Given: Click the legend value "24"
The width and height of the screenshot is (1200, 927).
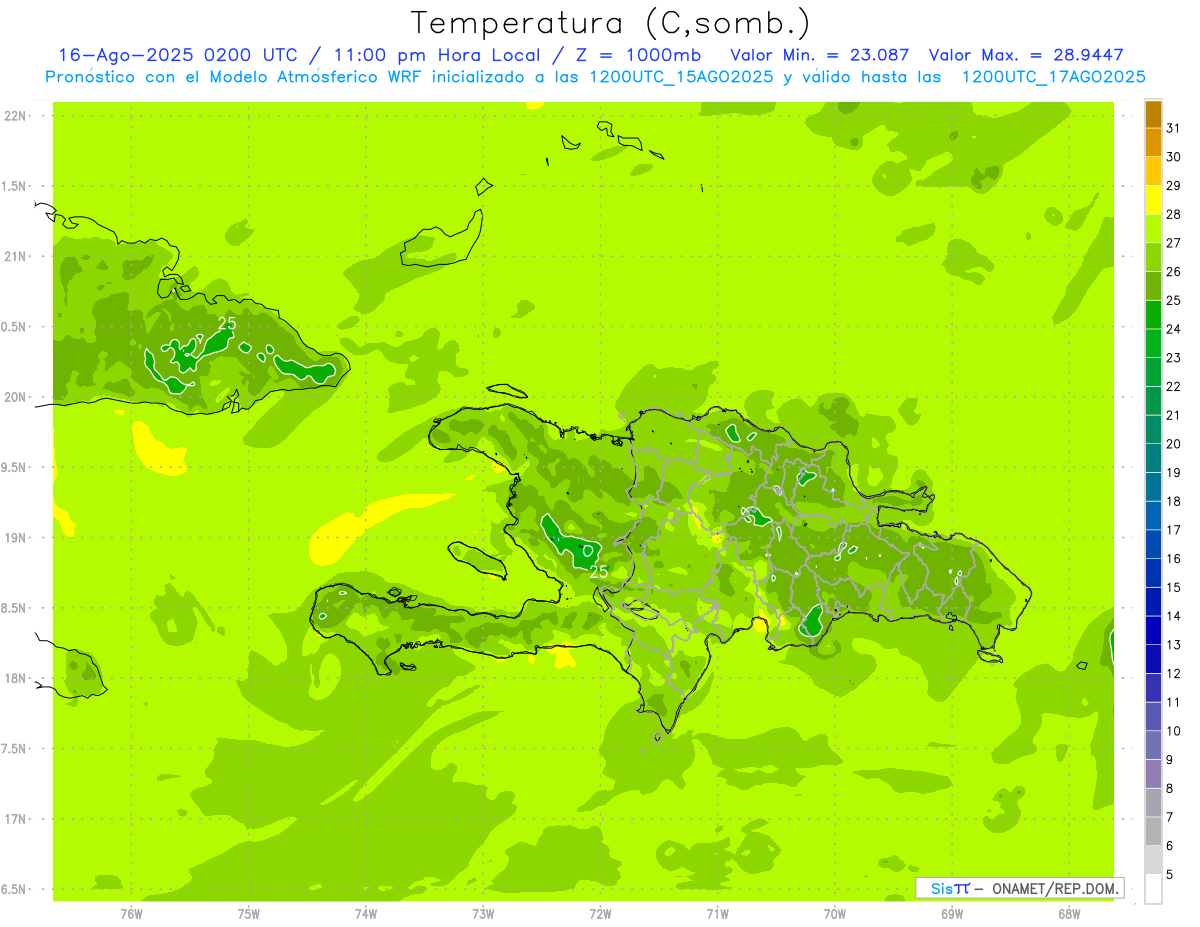Looking at the screenshot, I should click(x=1173, y=329).
